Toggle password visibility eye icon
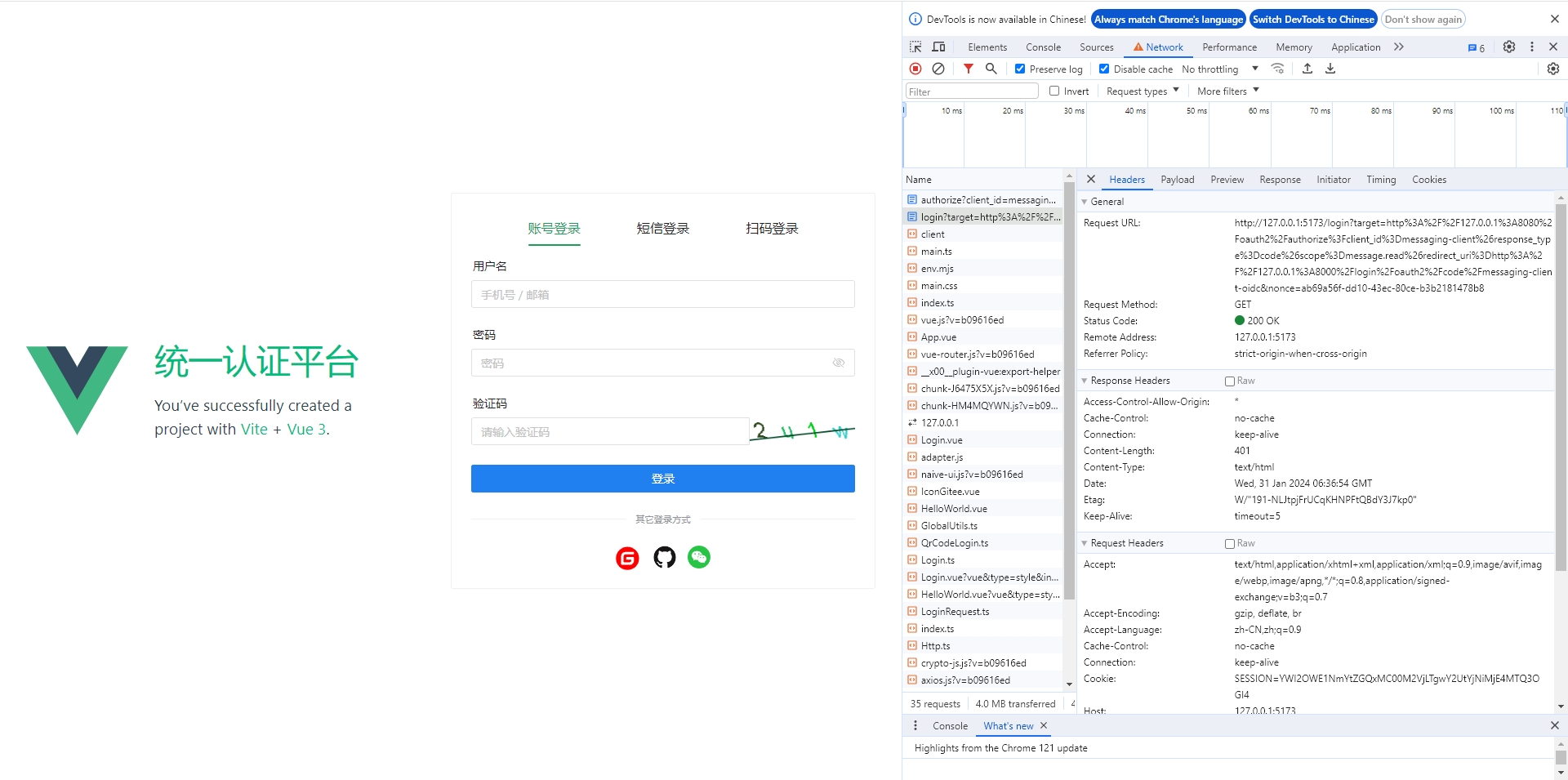The height and width of the screenshot is (780, 1568). pyautogui.click(x=838, y=363)
